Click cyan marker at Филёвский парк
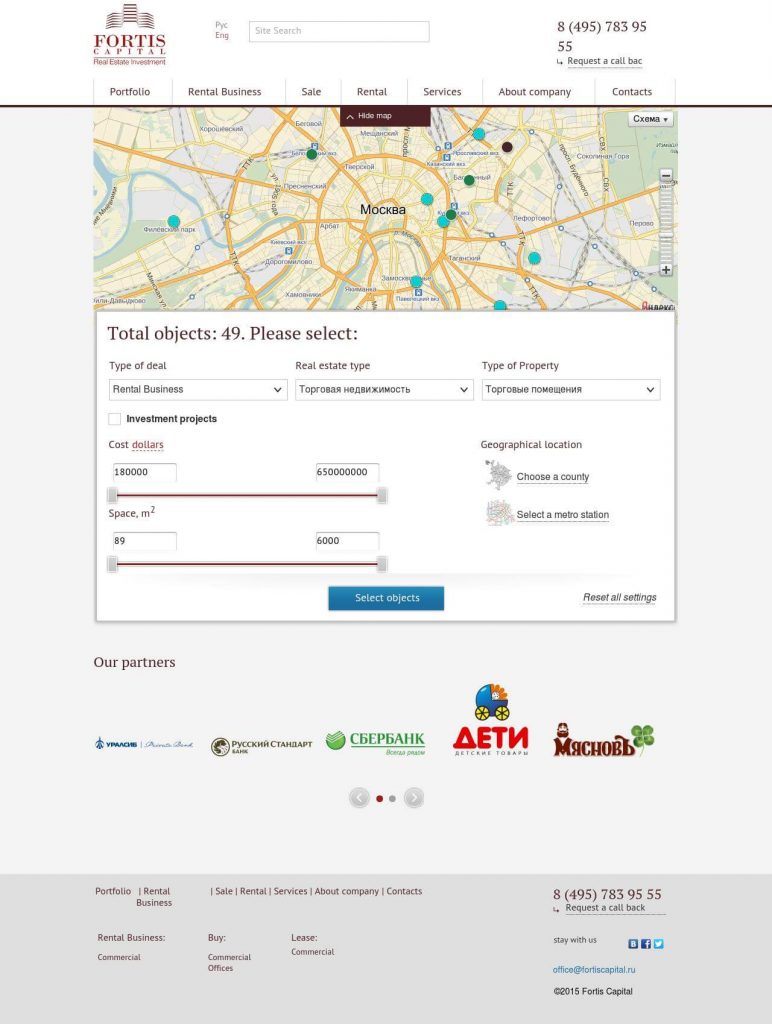The image size is (772, 1024). coord(174,221)
